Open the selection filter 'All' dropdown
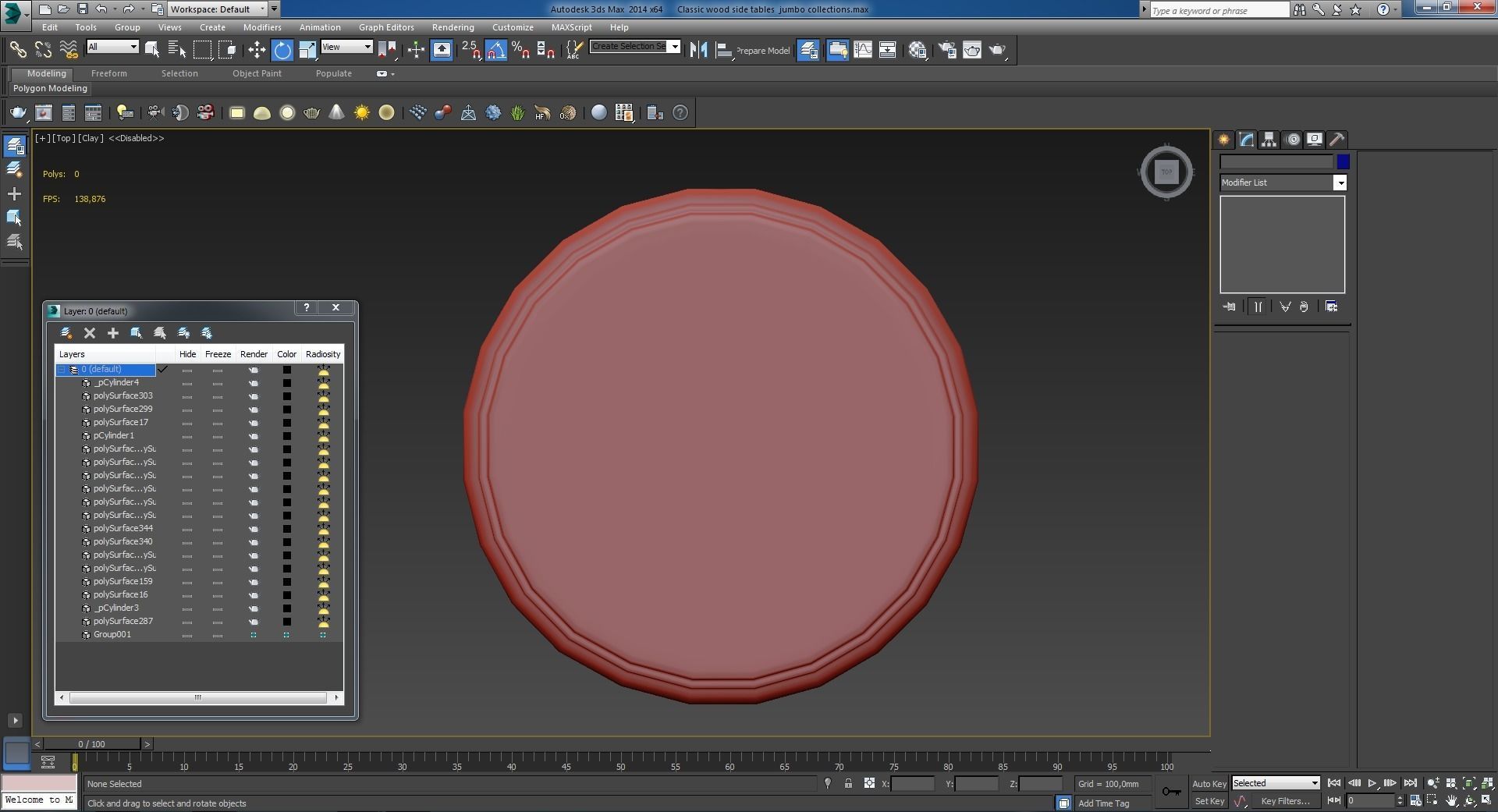Screen dimensions: 1498x812 112,47
